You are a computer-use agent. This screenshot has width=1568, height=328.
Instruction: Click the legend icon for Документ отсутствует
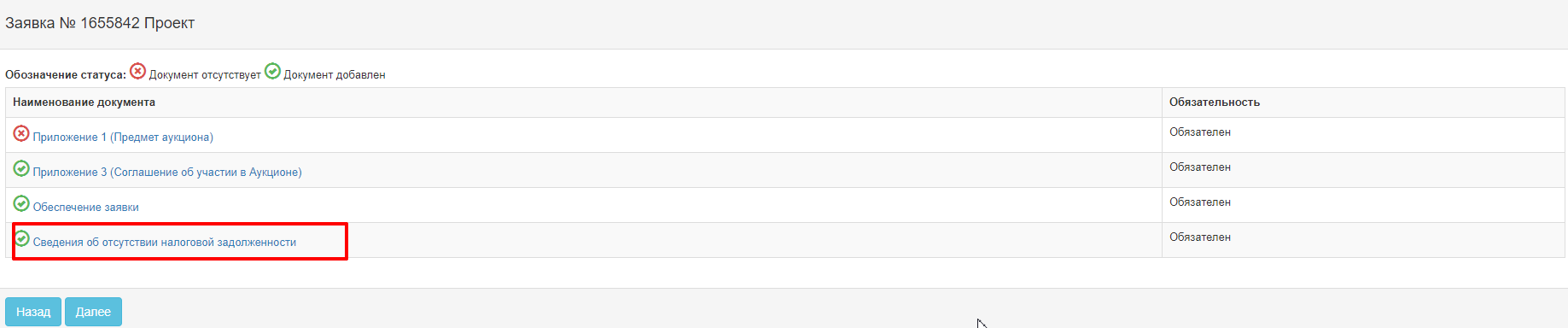137,71
